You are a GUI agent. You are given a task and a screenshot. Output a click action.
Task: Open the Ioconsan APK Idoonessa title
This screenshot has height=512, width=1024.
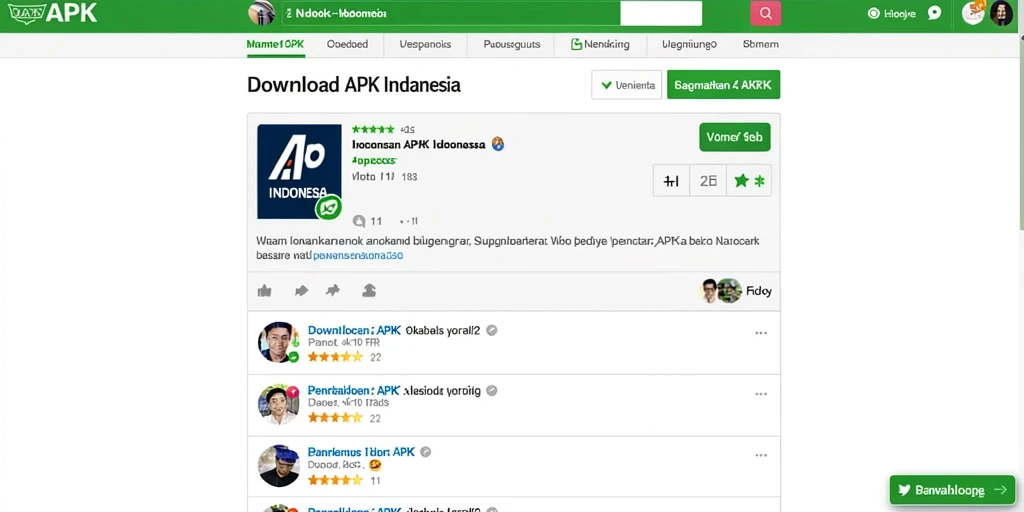(x=418, y=144)
